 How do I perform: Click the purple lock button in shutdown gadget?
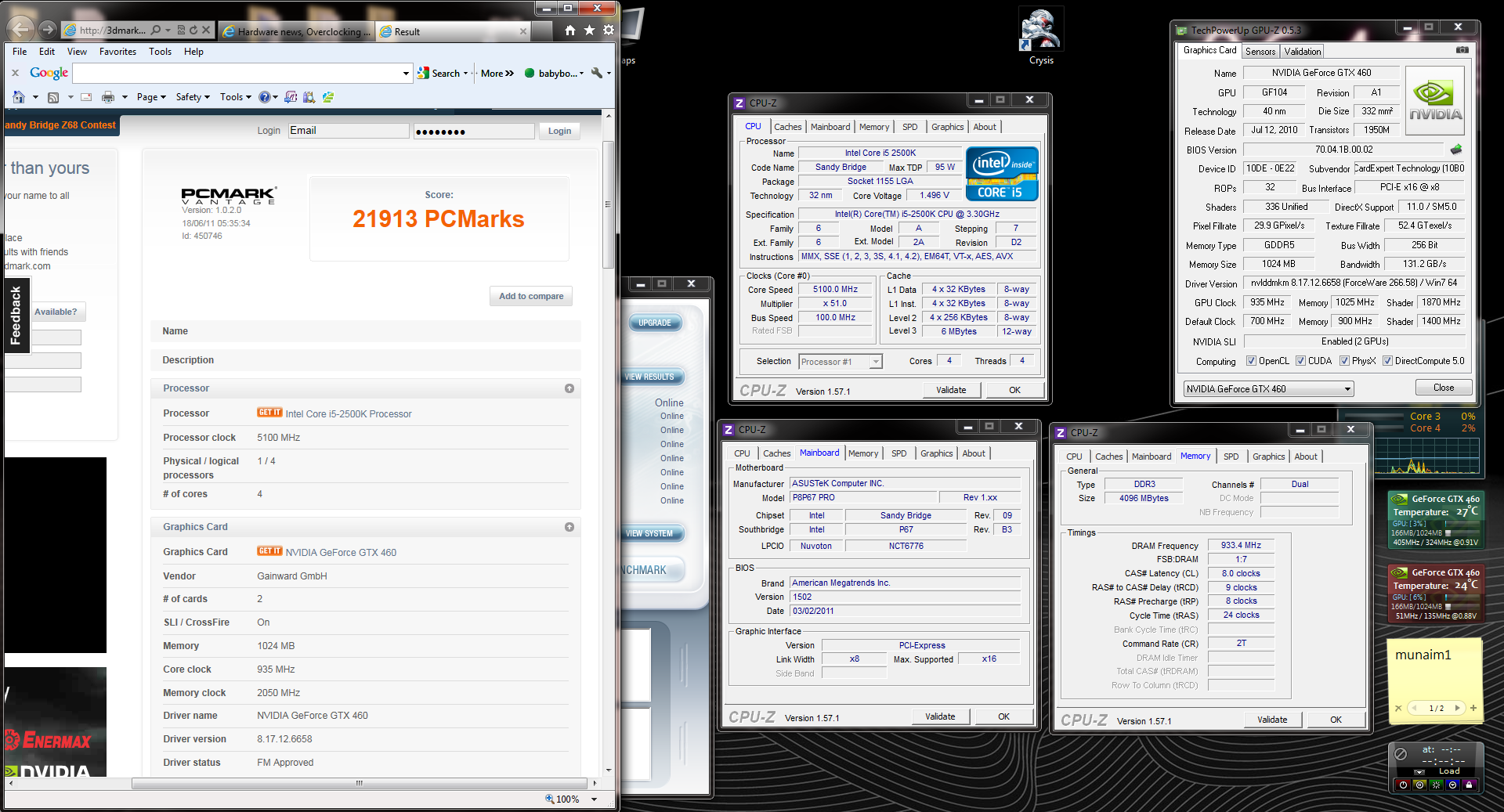(x=1469, y=785)
